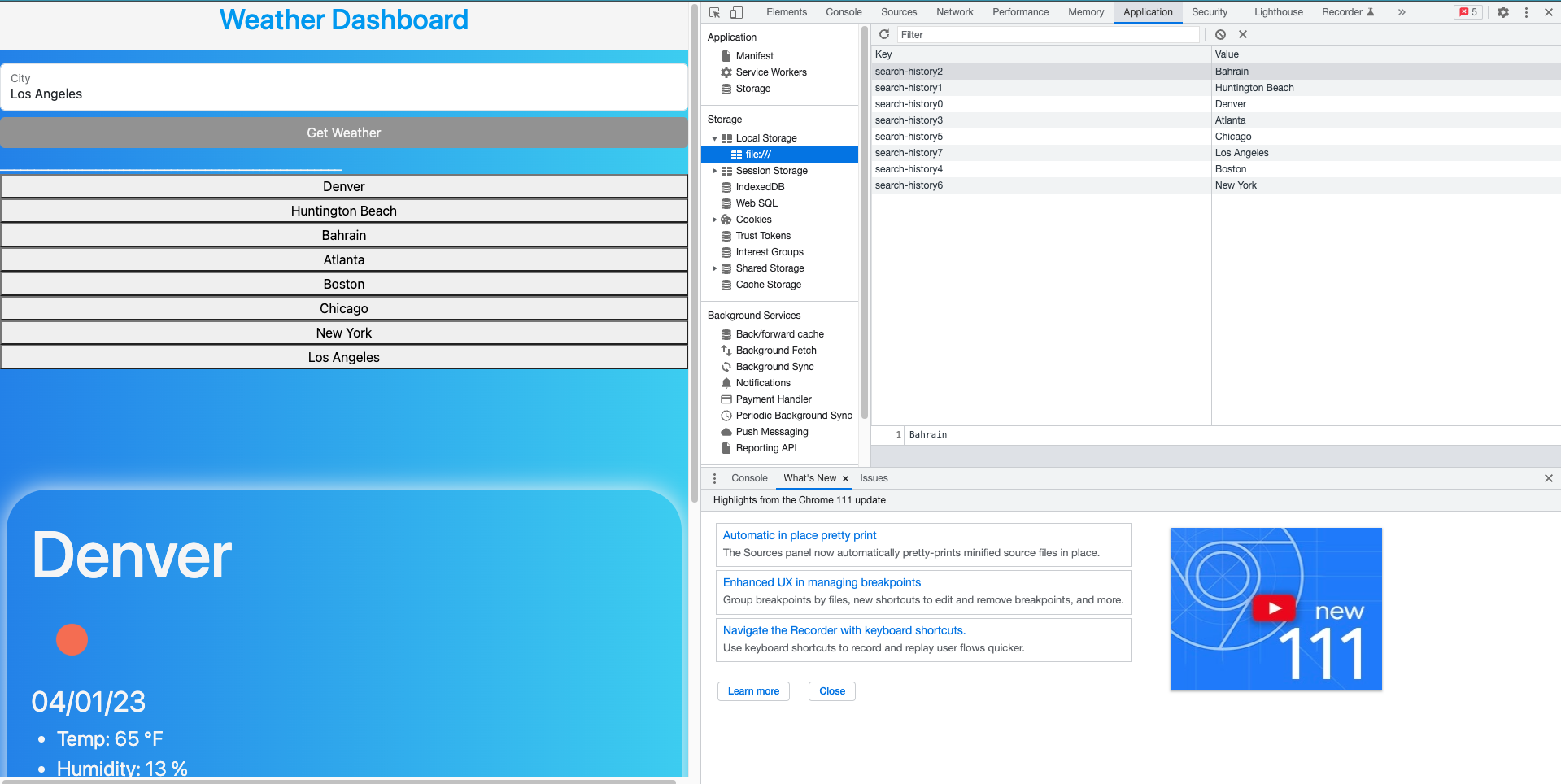This screenshot has width=1561, height=784.
Task: Delete selected storage entry with the X icon
Action: [x=1243, y=34]
